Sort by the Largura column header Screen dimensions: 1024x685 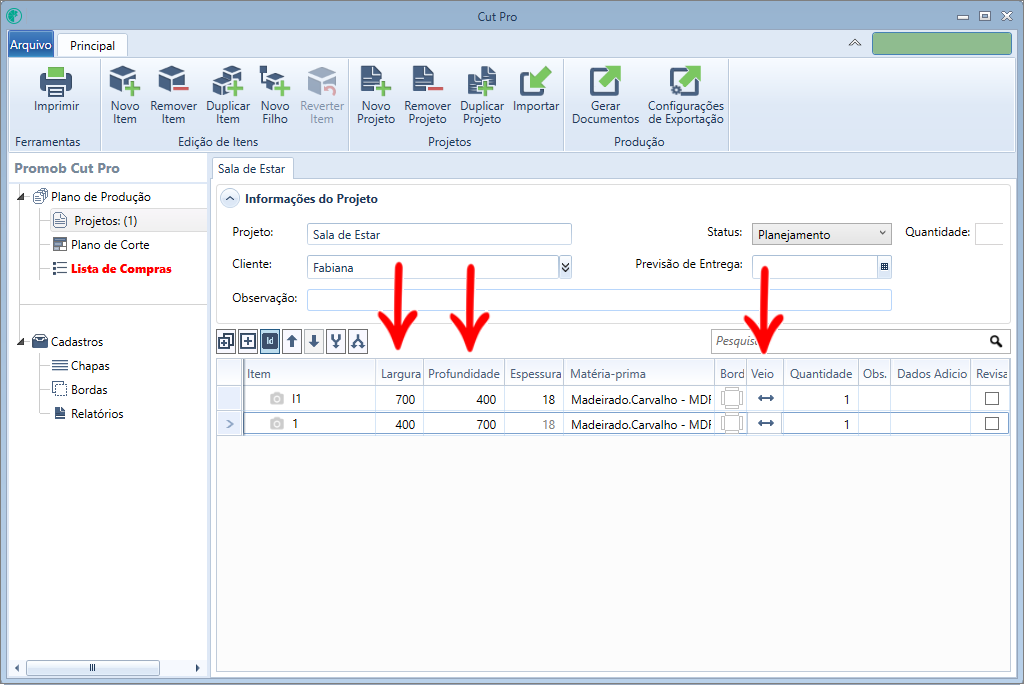[400, 374]
